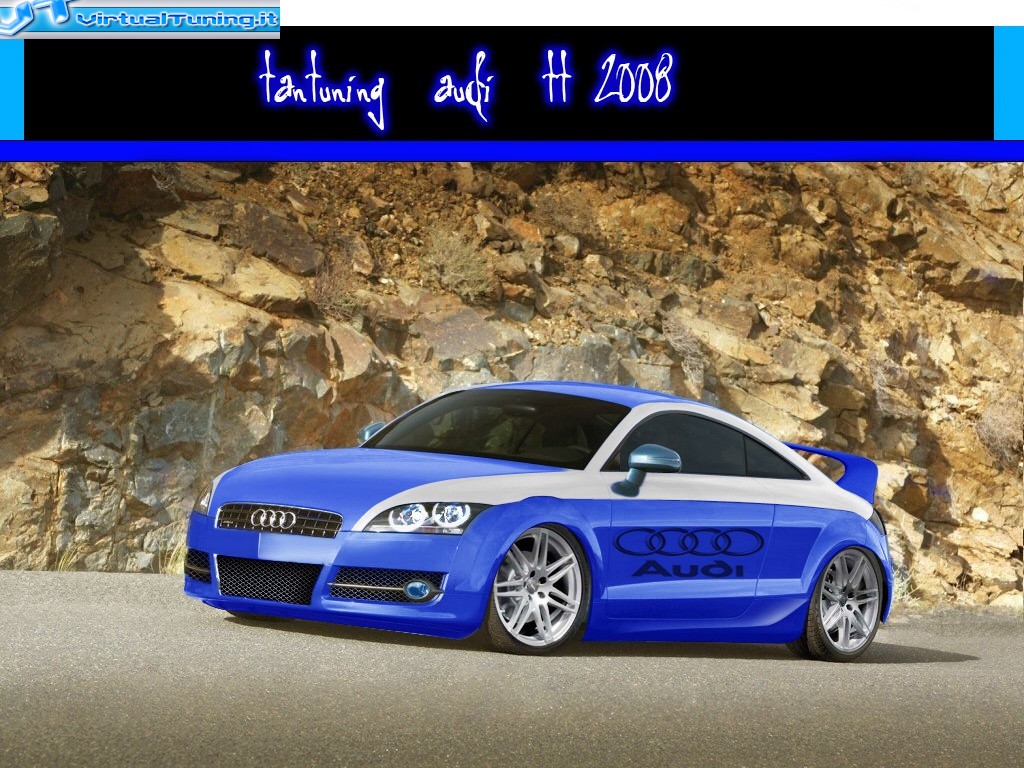Click the Audi rings badge on the front grille
This screenshot has width=1024, height=768.
[273, 519]
